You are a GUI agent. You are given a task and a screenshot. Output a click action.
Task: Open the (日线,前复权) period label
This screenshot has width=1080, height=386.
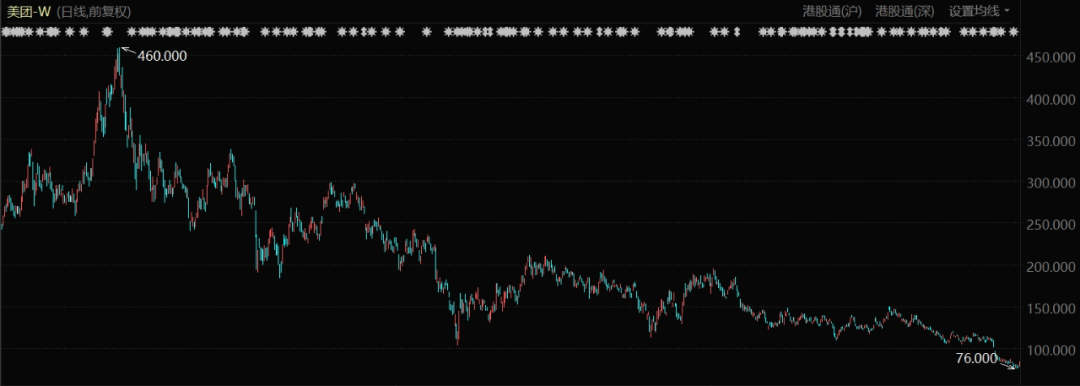(94, 11)
